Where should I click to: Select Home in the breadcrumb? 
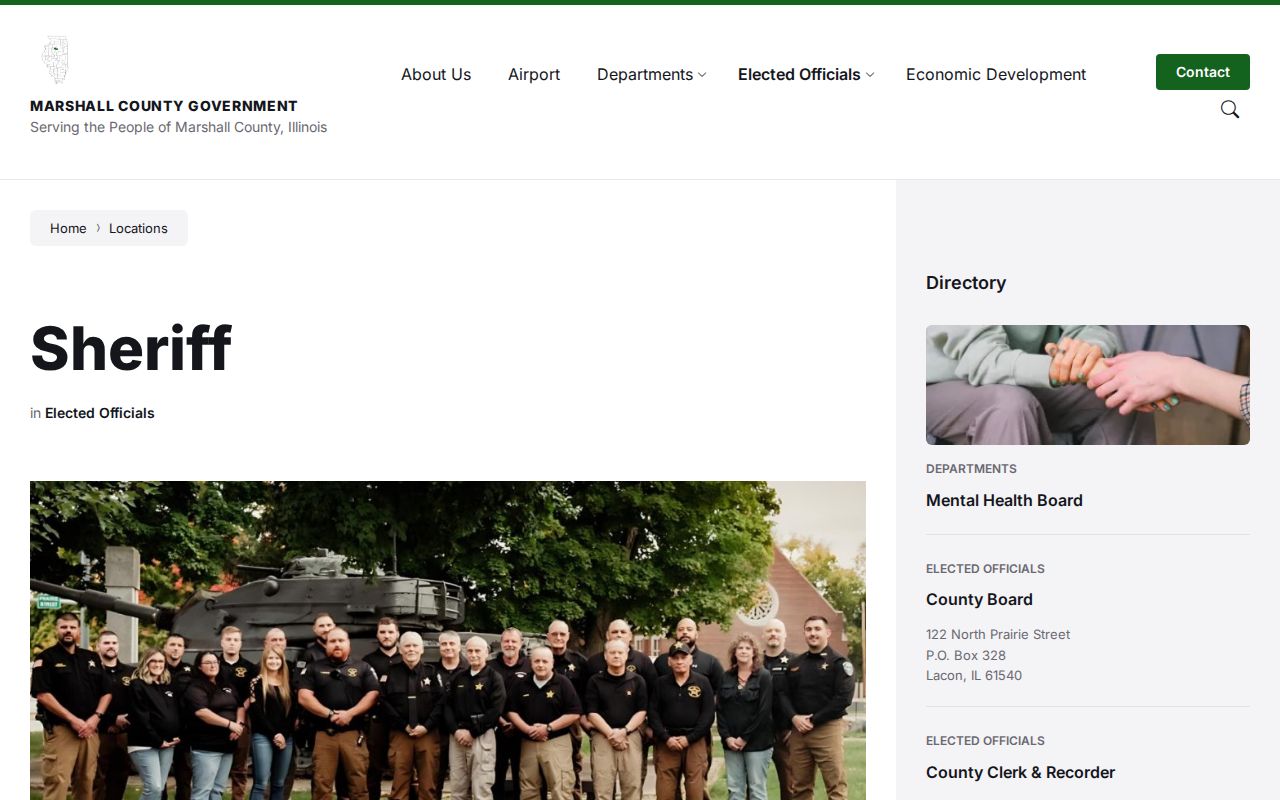coord(68,228)
